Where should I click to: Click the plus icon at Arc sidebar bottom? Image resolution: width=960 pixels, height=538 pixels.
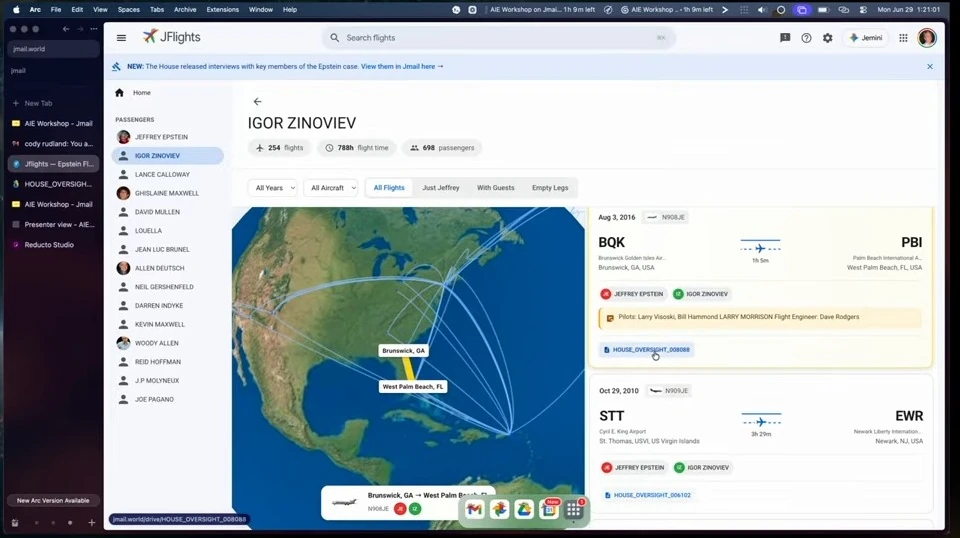point(91,523)
